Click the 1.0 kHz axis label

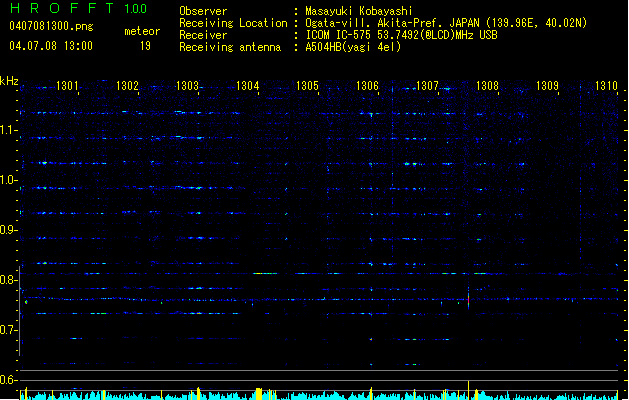(x=7, y=180)
